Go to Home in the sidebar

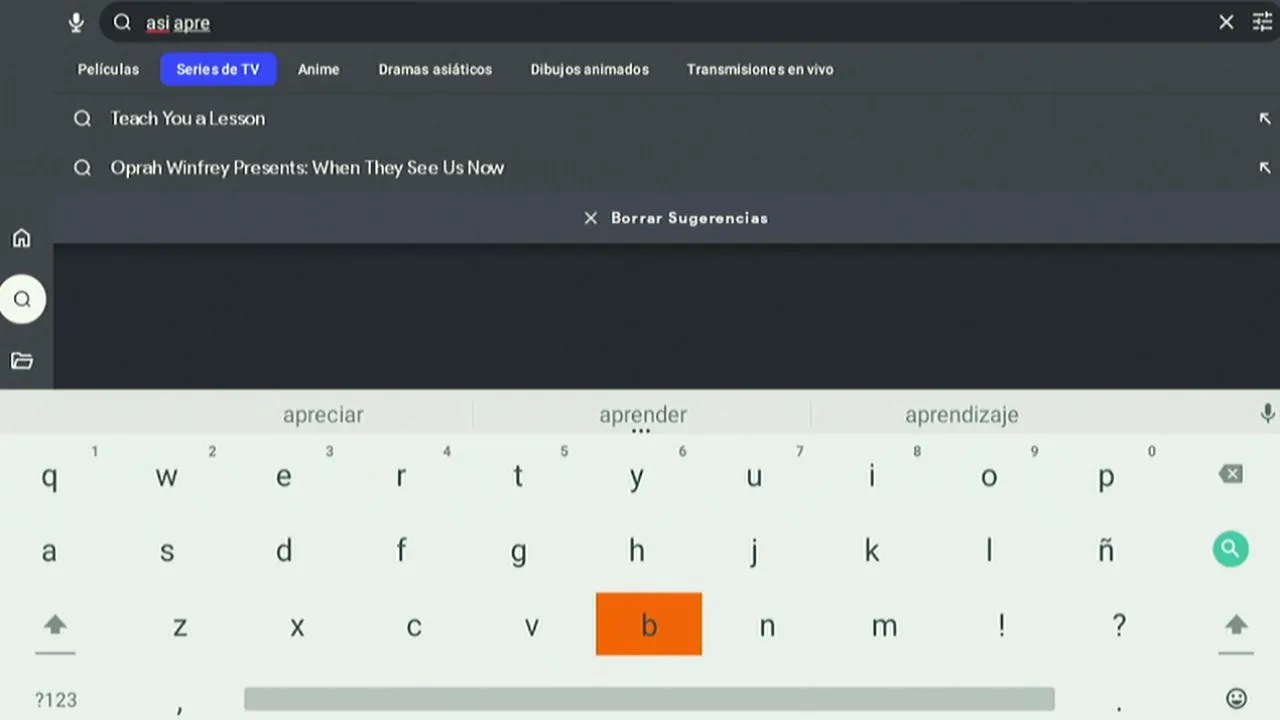click(21, 238)
